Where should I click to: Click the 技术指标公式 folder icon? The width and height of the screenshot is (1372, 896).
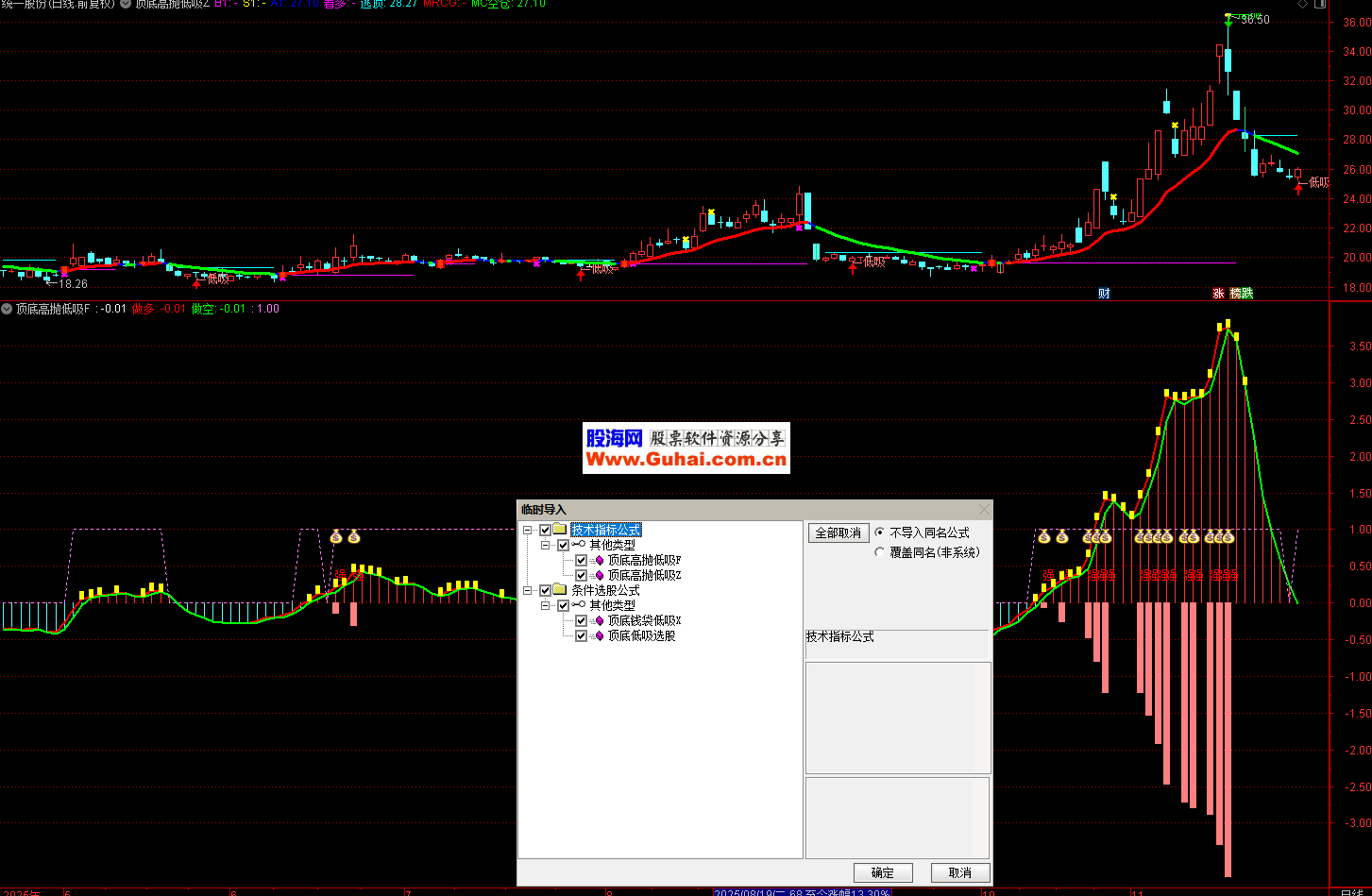click(x=560, y=530)
